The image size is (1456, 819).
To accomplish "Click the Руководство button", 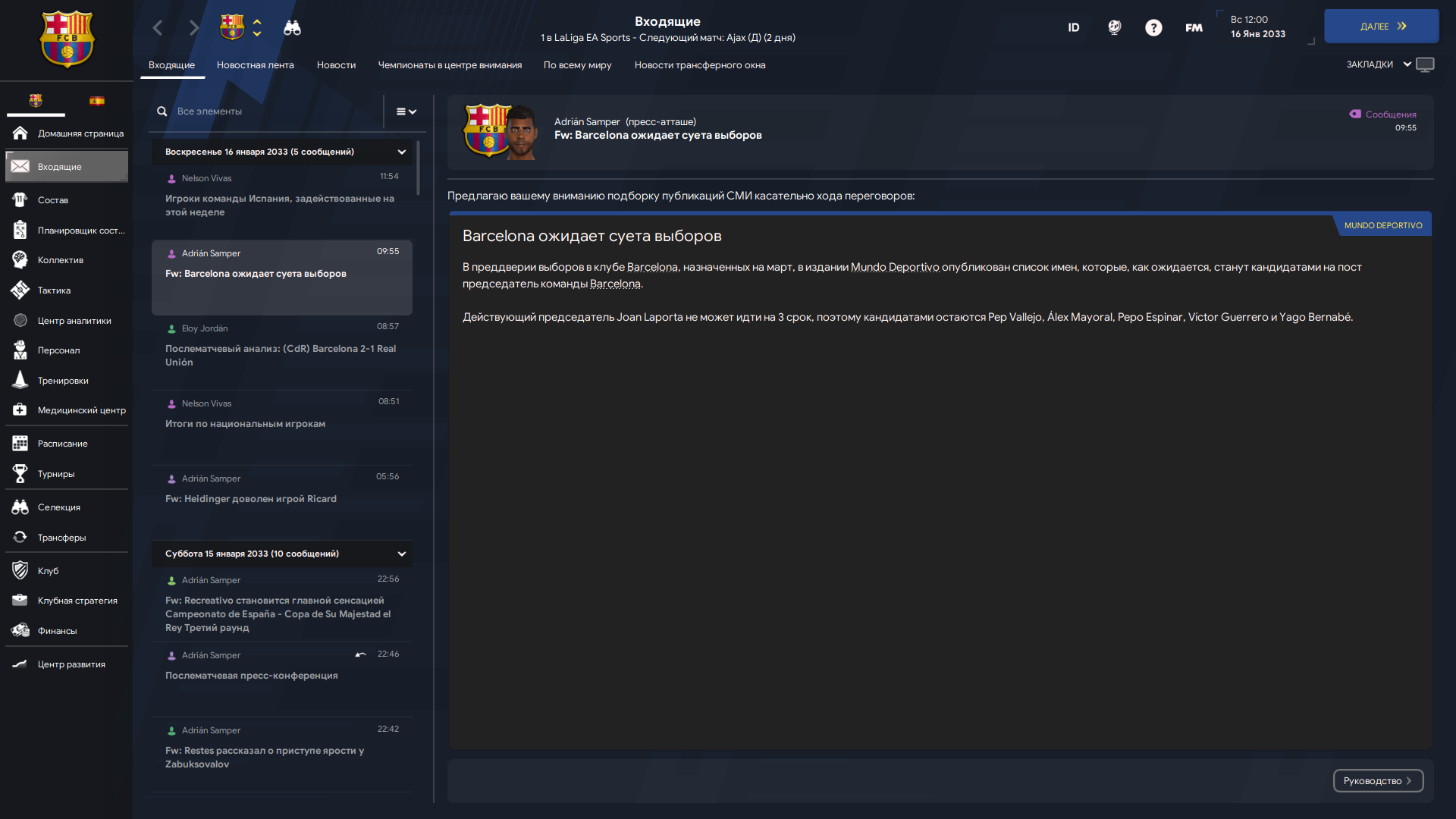I will [1378, 781].
